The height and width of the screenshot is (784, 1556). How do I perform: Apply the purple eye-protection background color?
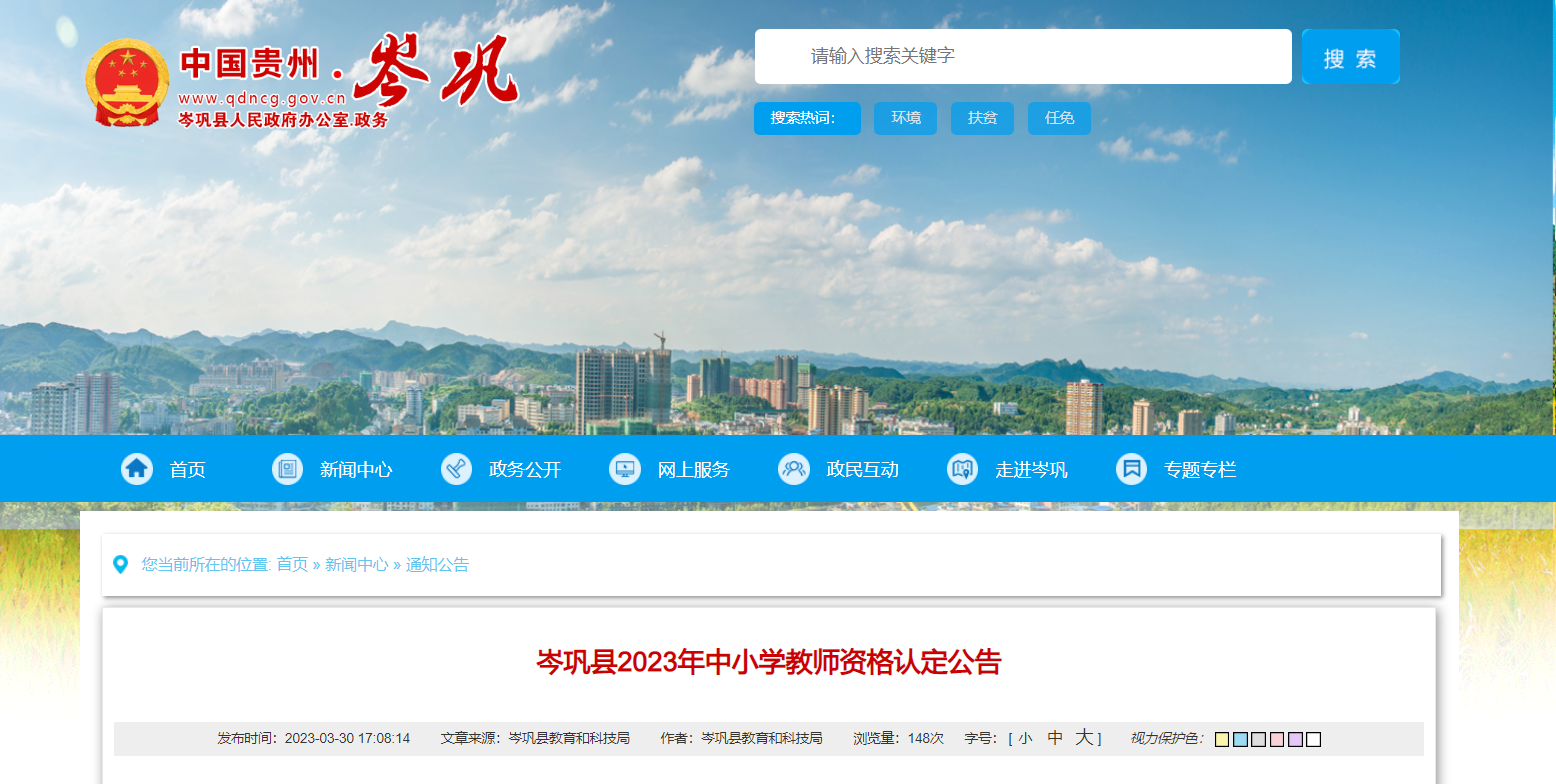[x=1295, y=740]
